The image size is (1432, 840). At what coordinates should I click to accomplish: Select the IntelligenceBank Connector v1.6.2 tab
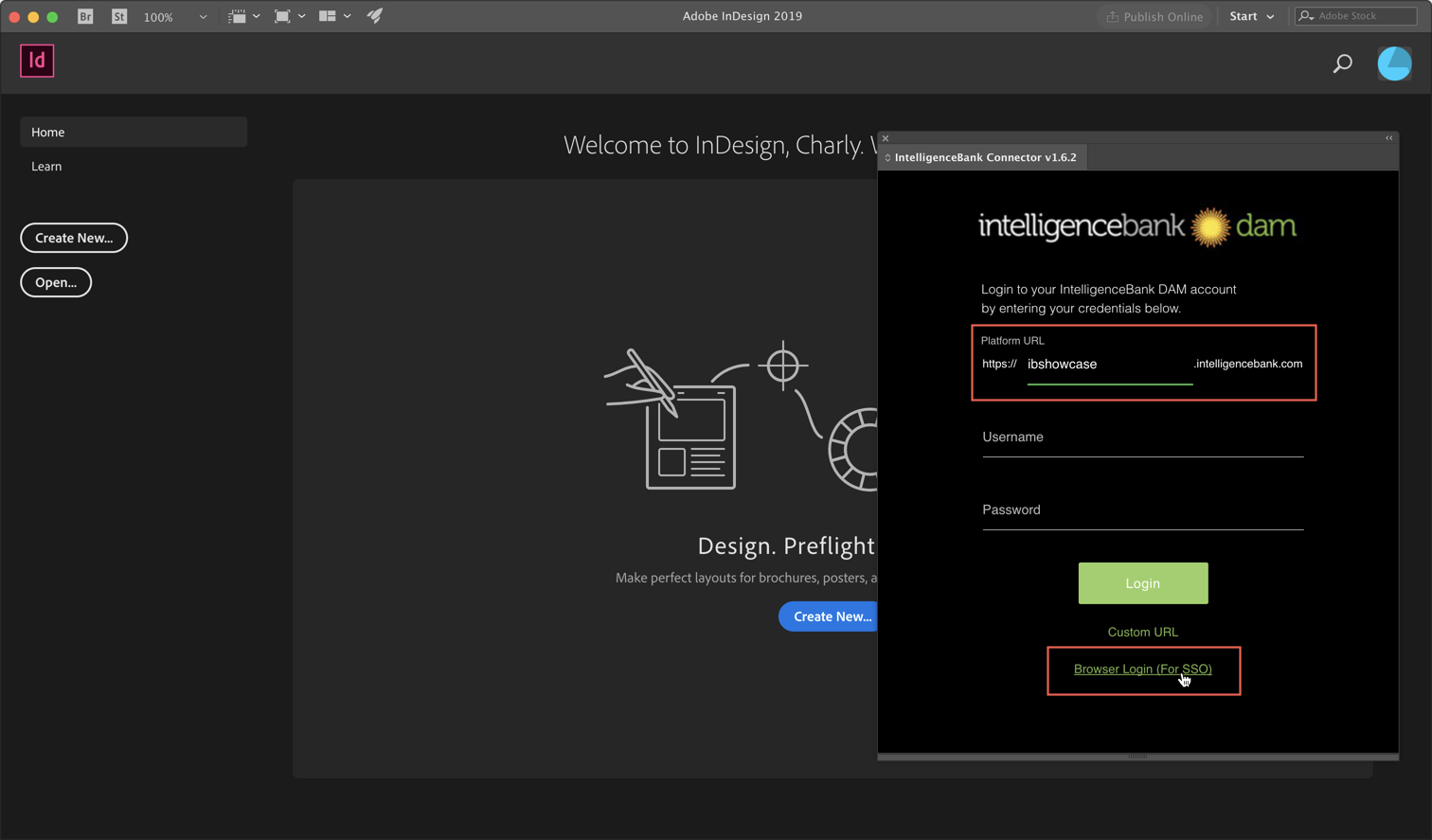985,157
